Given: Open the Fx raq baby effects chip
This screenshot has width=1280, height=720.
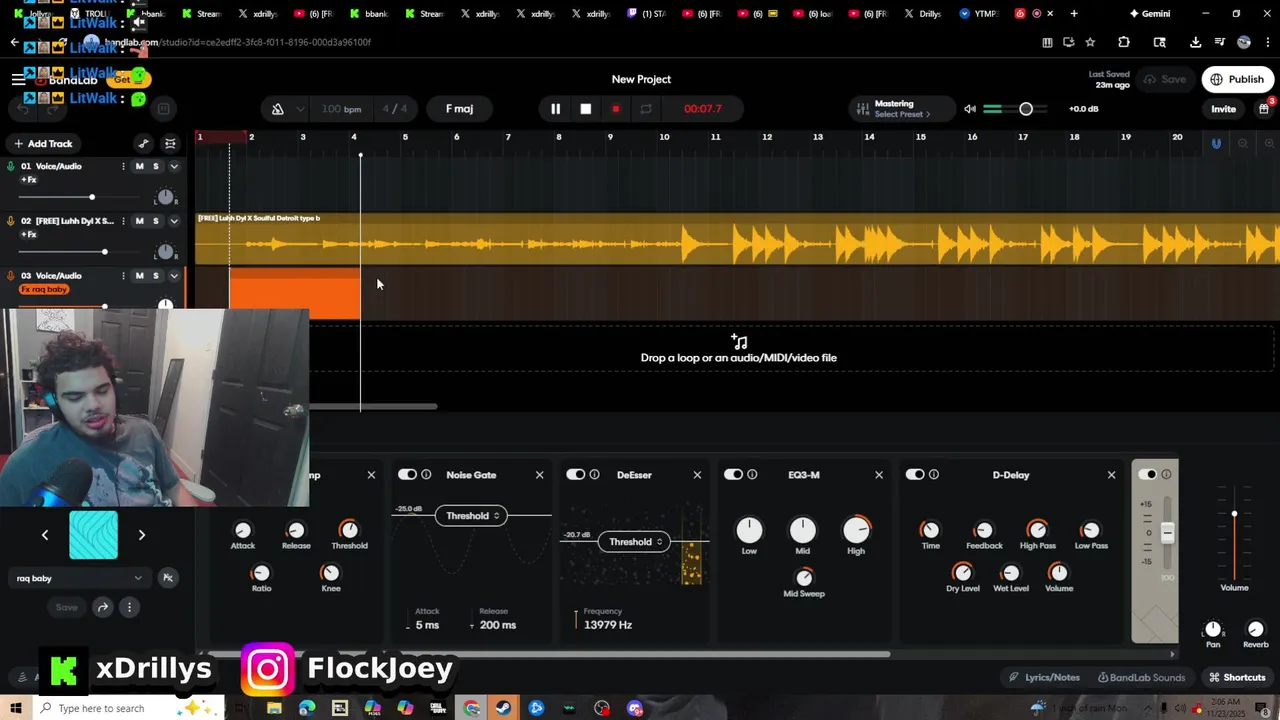Looking at the screenshot, I should click(44, 290).
